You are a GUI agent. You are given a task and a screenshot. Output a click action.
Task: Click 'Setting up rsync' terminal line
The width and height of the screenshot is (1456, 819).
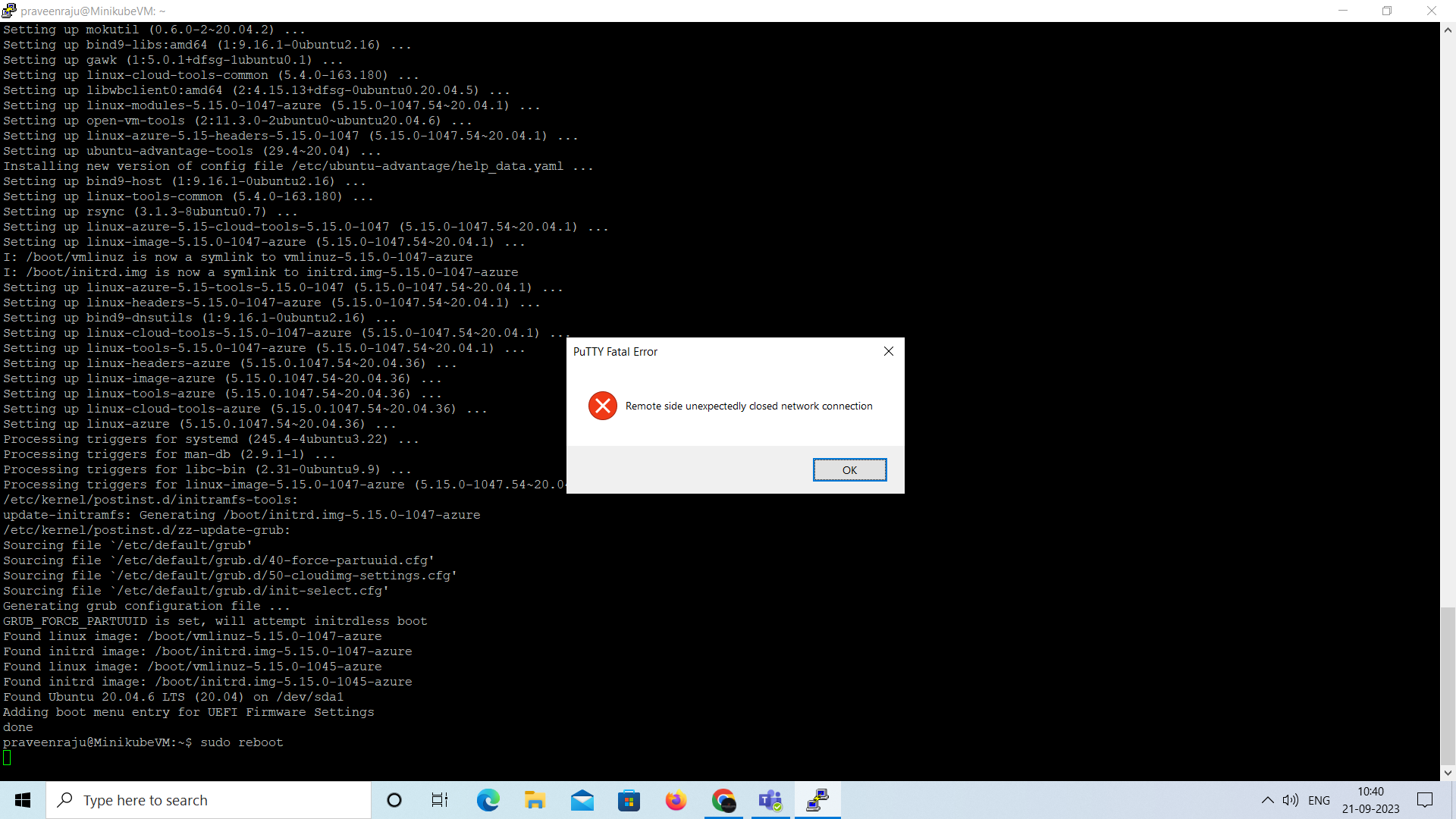tap(150, 212)
